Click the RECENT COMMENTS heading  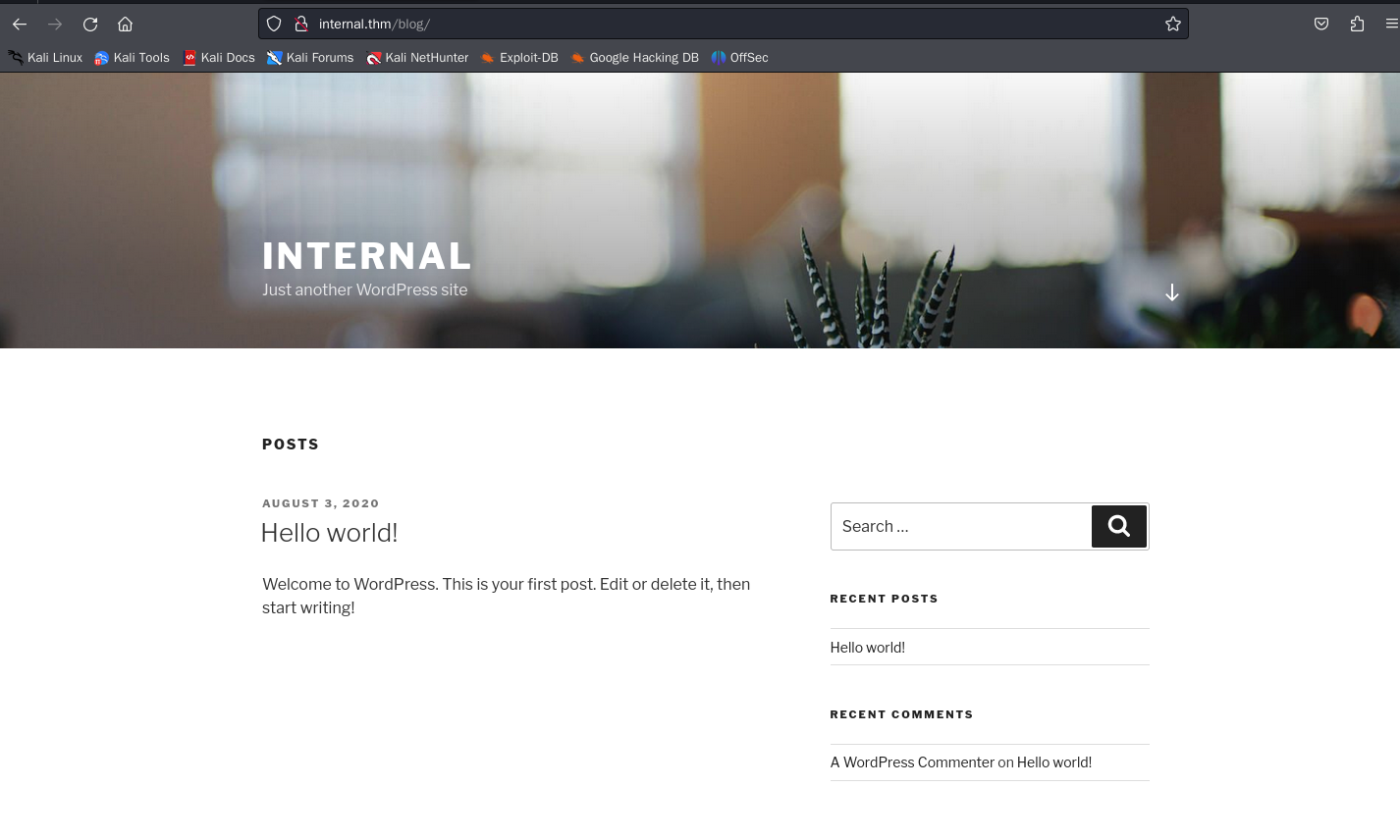[901, 714]
